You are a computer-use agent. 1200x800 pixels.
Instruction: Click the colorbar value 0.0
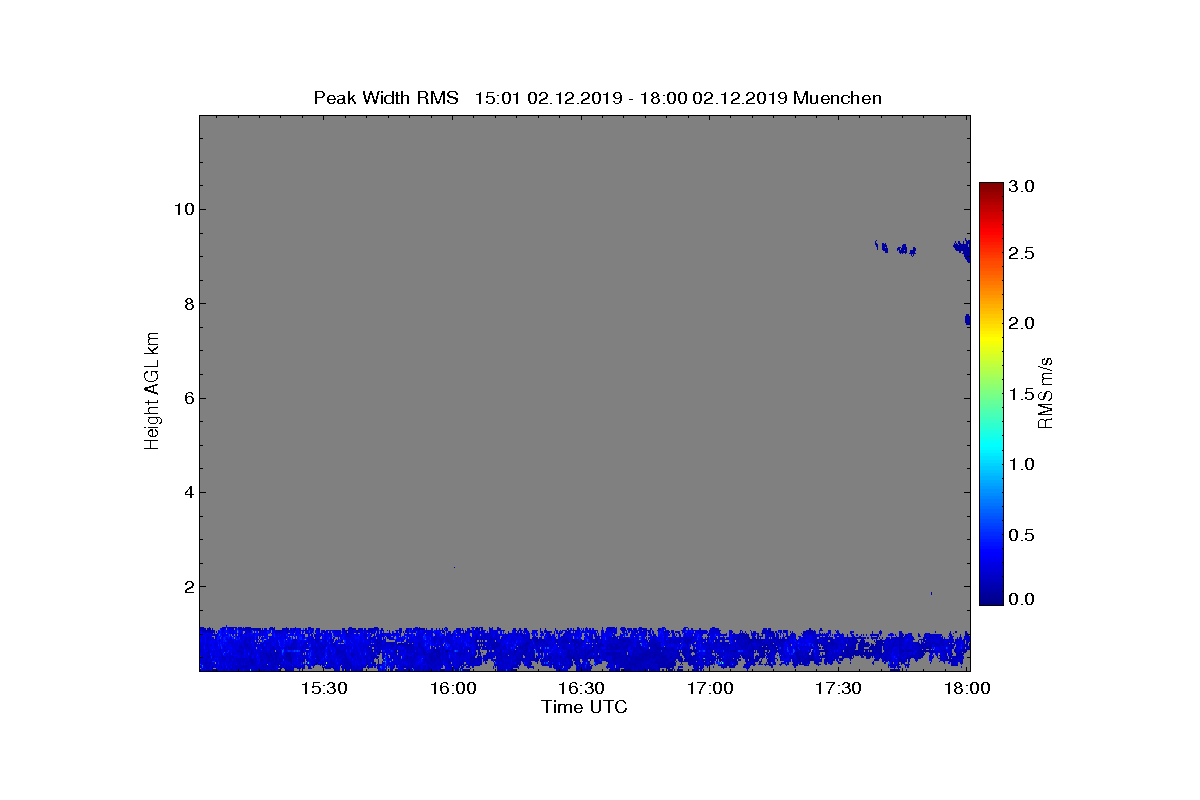(x=1021, y=598)
